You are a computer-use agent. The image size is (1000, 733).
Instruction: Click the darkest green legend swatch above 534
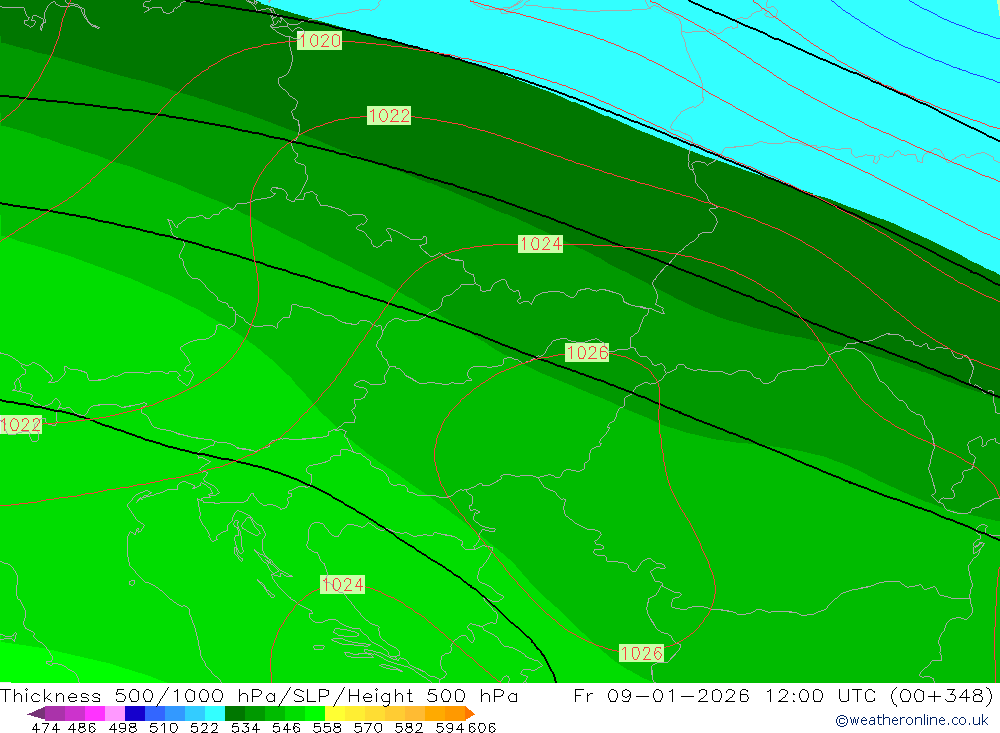pos(235,713)
